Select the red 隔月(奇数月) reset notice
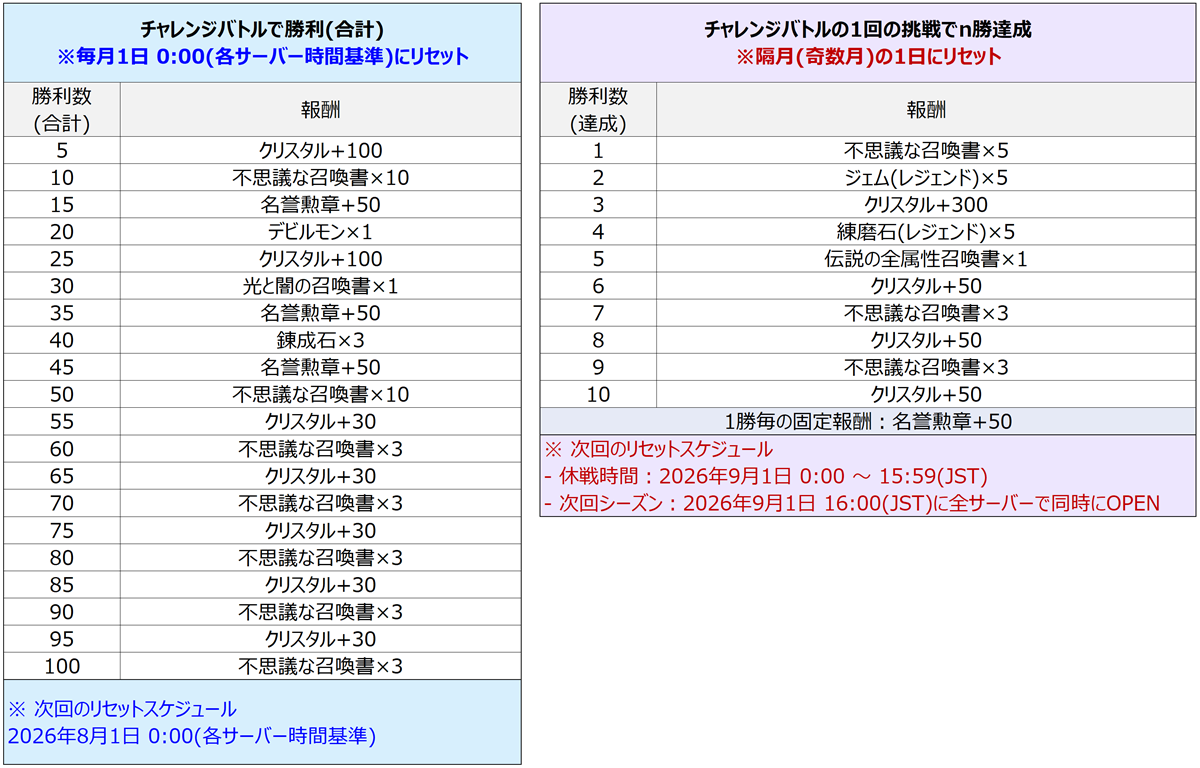Viewport: 1200px width, 768px height. (x=868, y=57)
